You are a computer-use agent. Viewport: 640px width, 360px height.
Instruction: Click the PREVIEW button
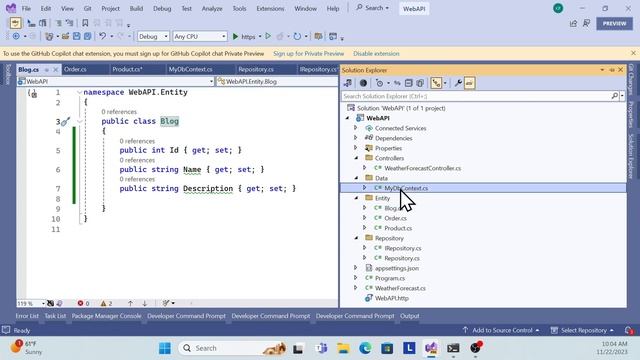point(614,24)
